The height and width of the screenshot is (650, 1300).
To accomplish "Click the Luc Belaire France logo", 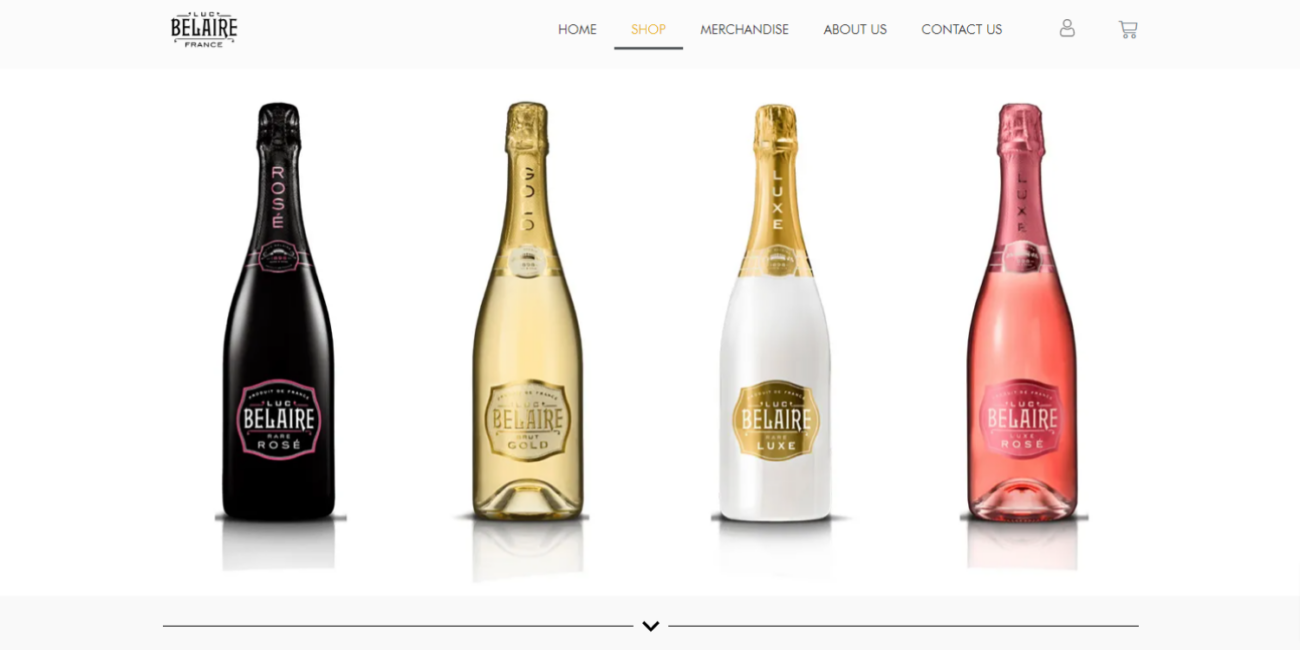I will (204, 29).
